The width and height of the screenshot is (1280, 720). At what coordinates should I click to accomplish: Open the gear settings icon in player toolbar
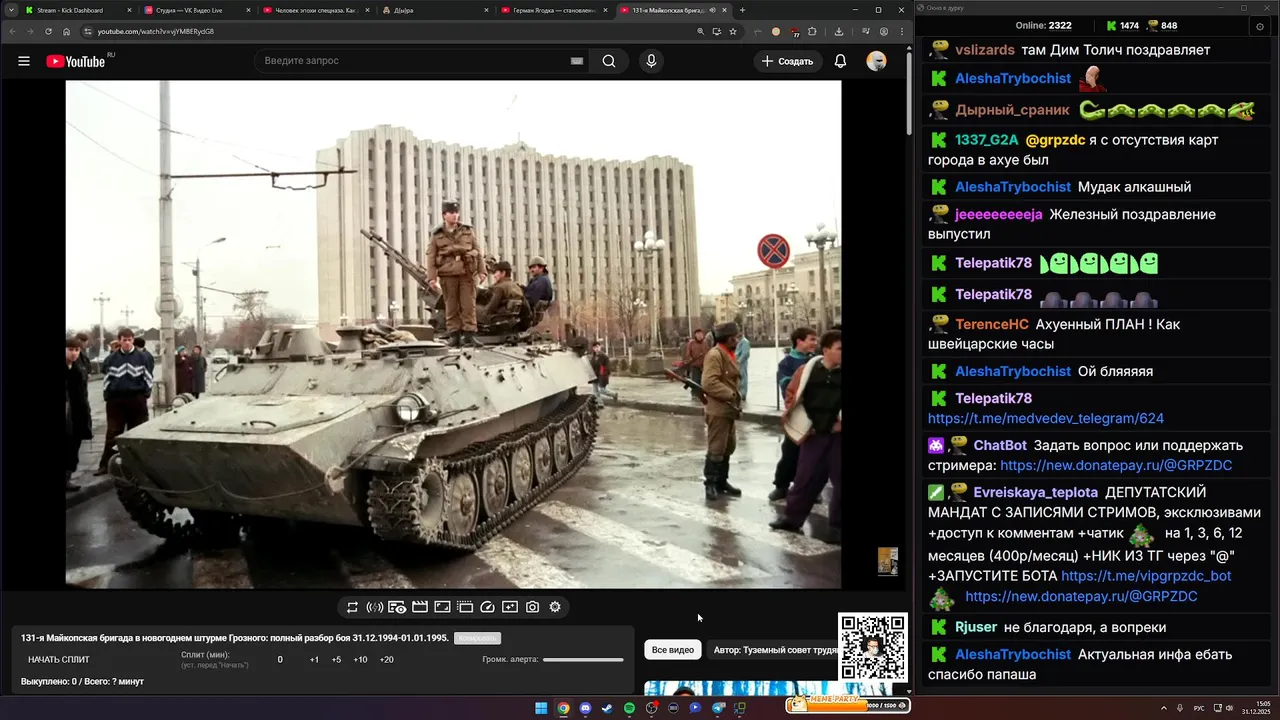click(x=555, y=607)
